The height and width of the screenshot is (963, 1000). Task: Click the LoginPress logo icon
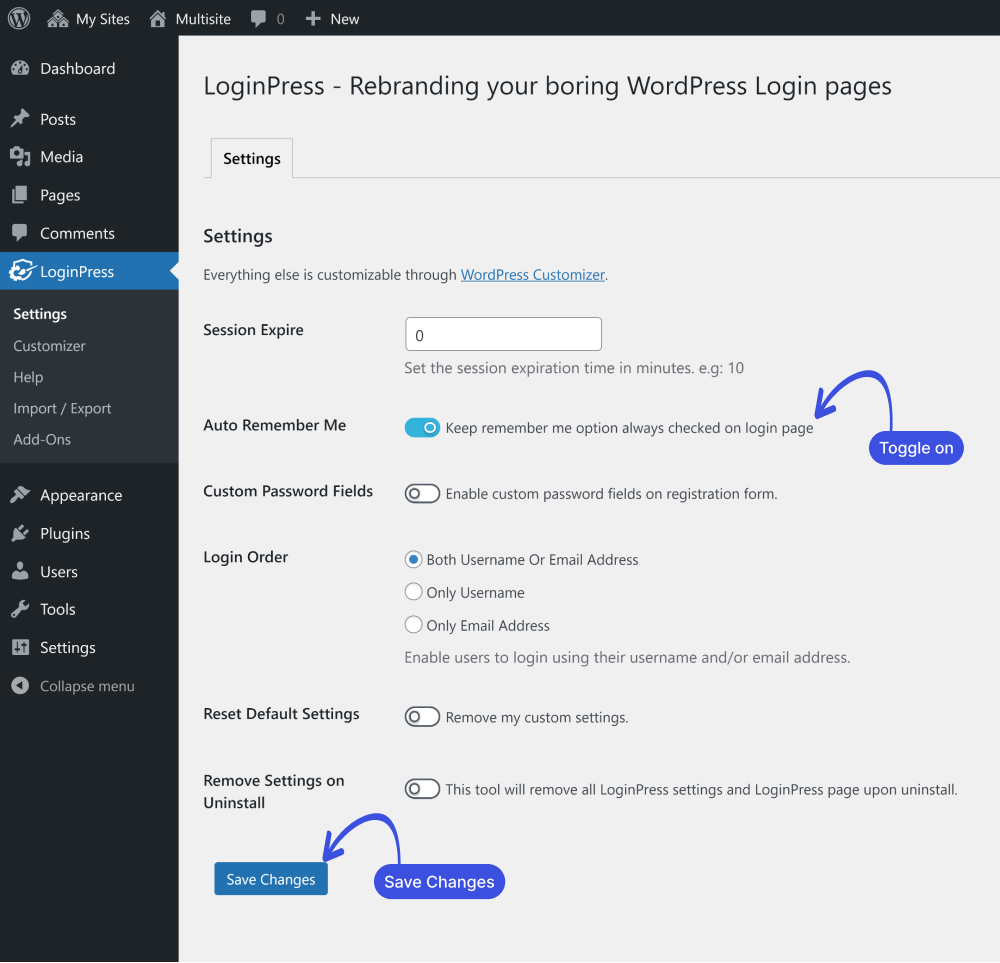(22, 271)
